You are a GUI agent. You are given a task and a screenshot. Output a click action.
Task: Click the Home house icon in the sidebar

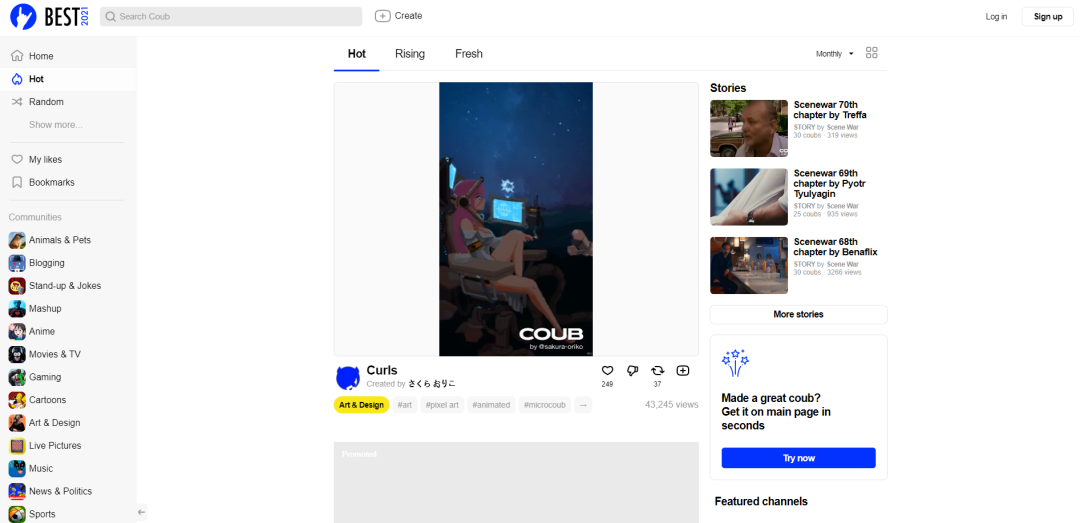17,56
